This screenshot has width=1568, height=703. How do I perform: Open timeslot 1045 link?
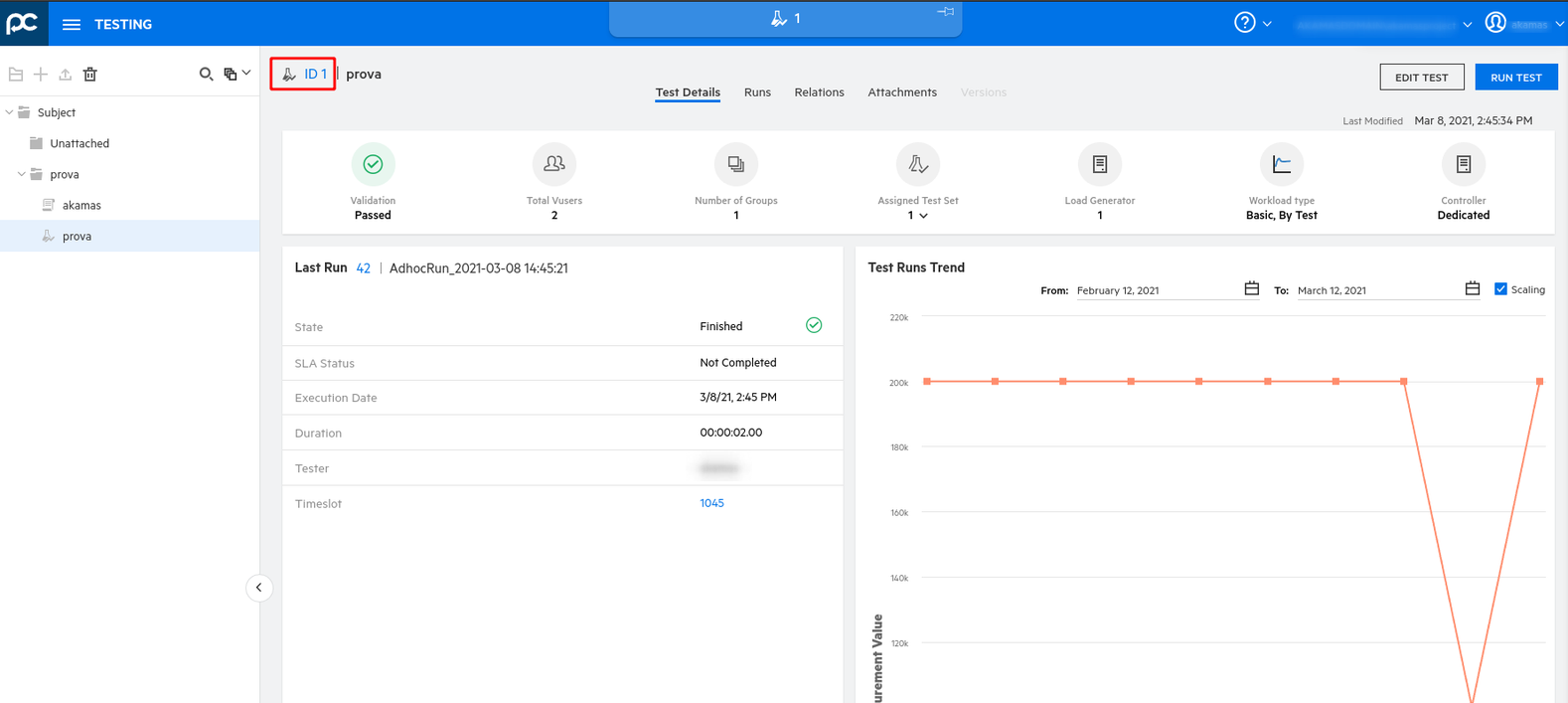(x=711, y=503)
